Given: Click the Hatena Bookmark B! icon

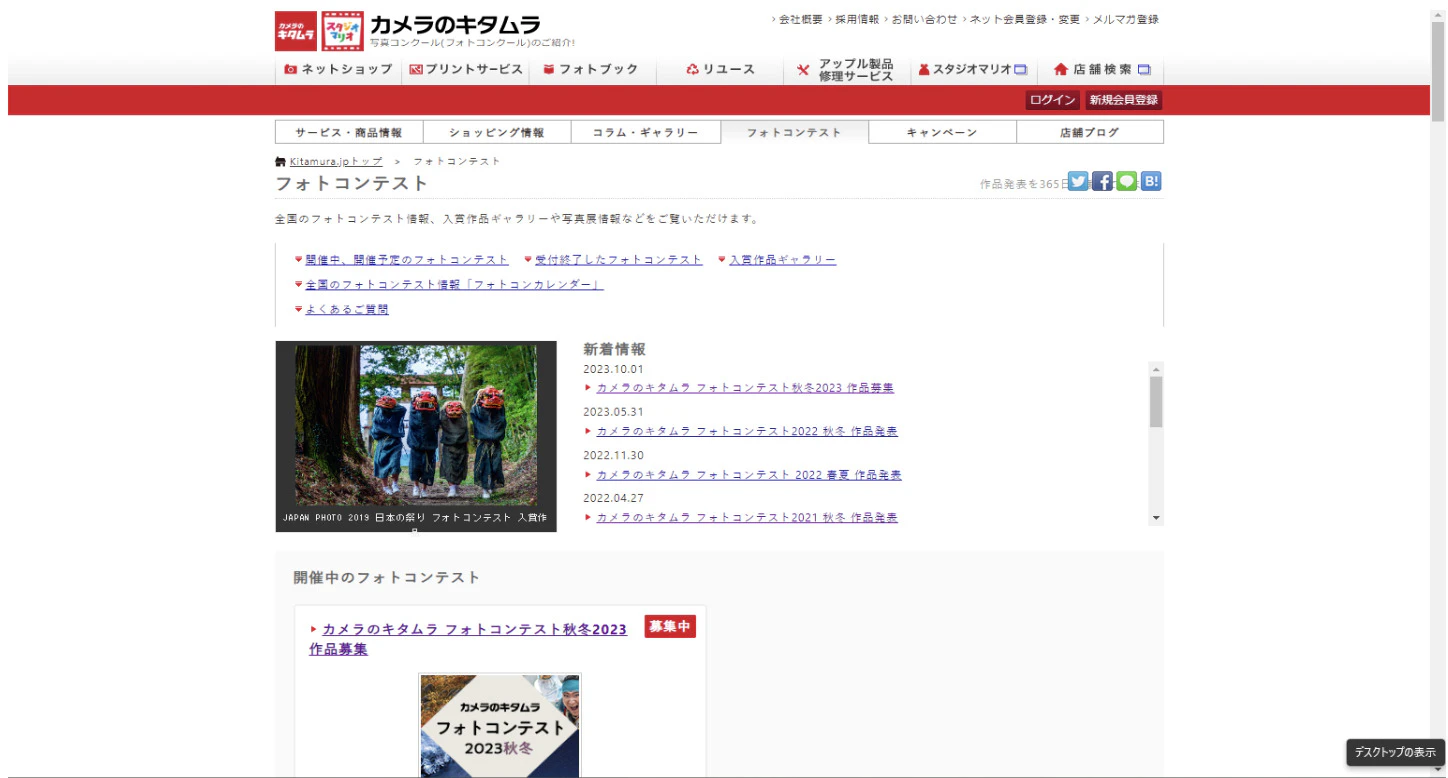Looking at the screenshot, I should click(x=1151, y=181).
